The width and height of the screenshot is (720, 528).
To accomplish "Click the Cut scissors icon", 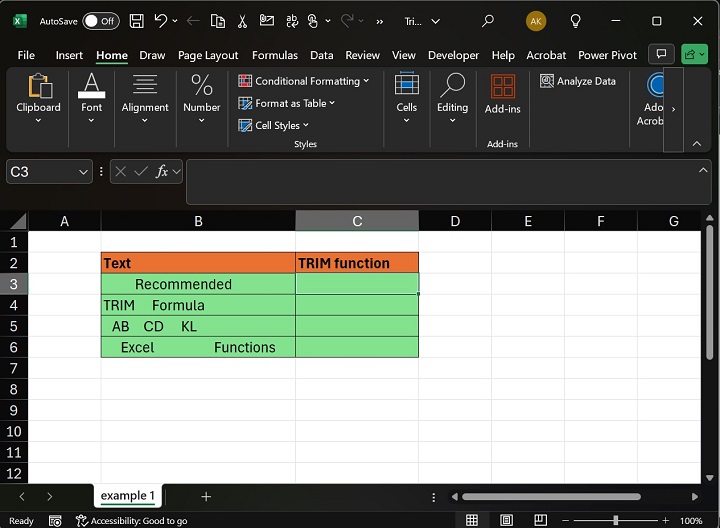I will (x=242, y=21).
